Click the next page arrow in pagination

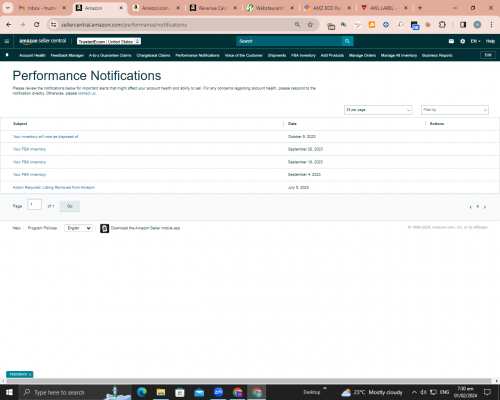(x=485, y=207)
